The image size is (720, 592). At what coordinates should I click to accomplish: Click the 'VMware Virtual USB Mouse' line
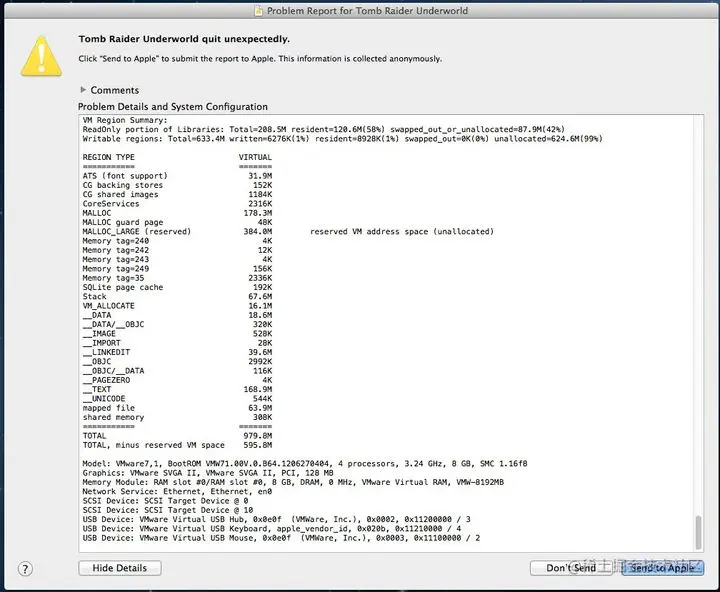281,538
